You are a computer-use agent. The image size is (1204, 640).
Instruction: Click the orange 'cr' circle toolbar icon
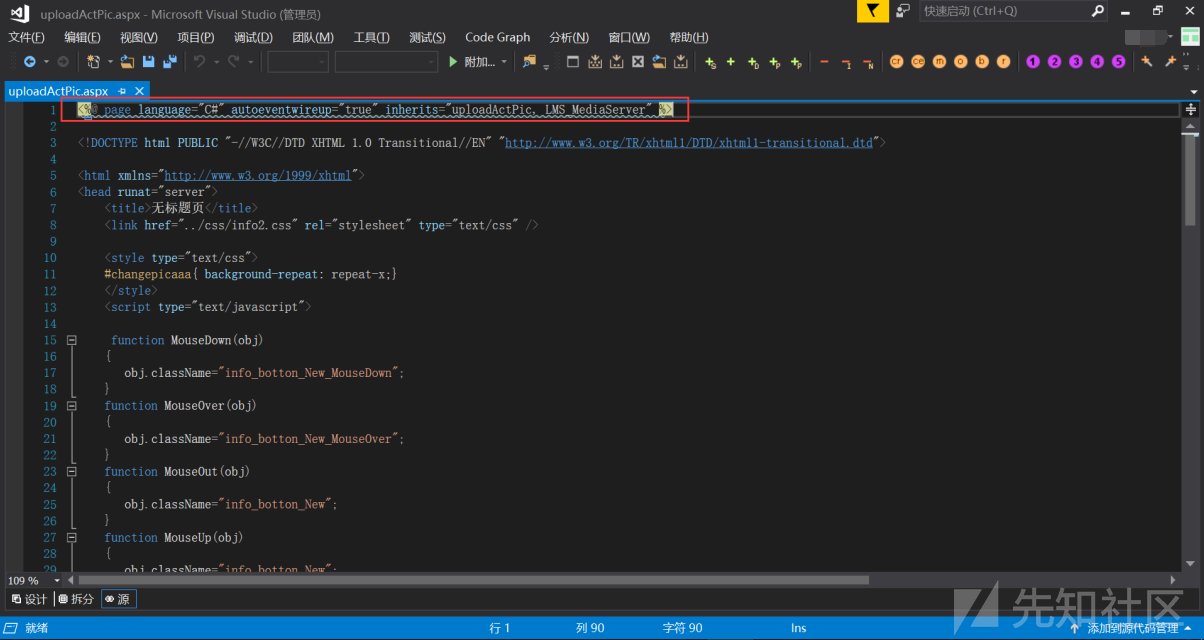point(896,62)
